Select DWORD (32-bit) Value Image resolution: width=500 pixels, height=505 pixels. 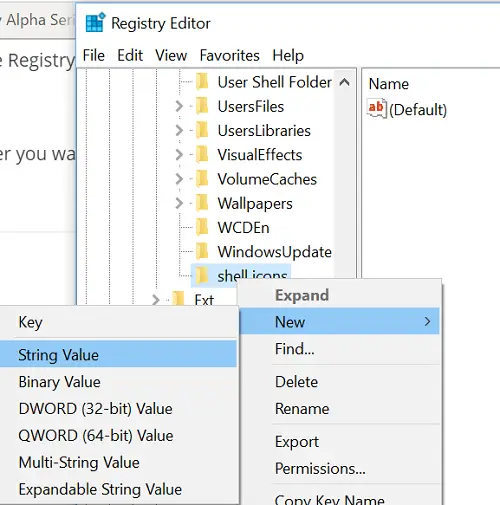pos(118,409)
